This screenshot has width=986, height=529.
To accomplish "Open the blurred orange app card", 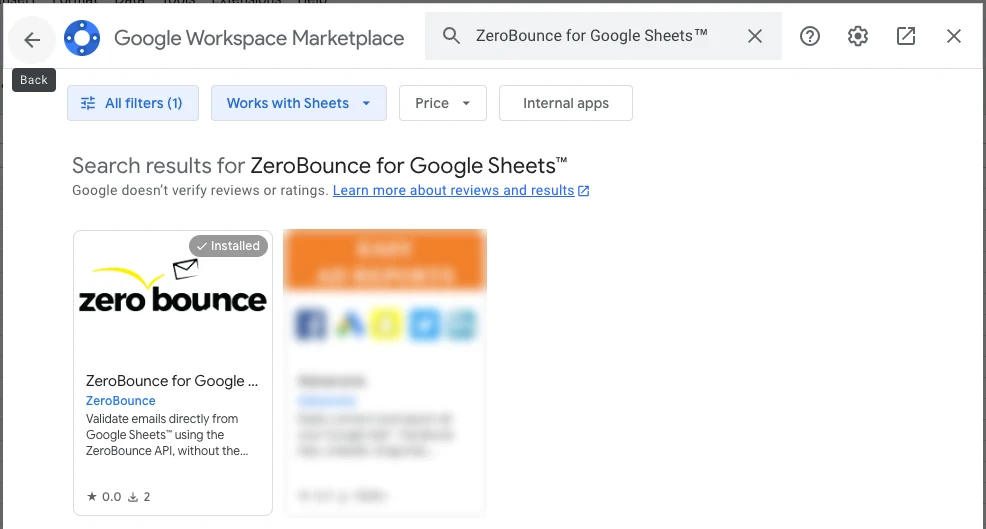I will (385, 372).
